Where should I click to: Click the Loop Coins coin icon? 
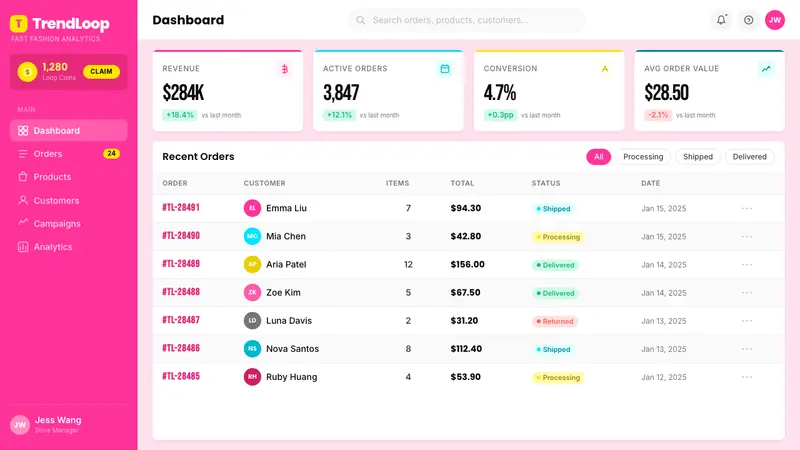point(27,72)
